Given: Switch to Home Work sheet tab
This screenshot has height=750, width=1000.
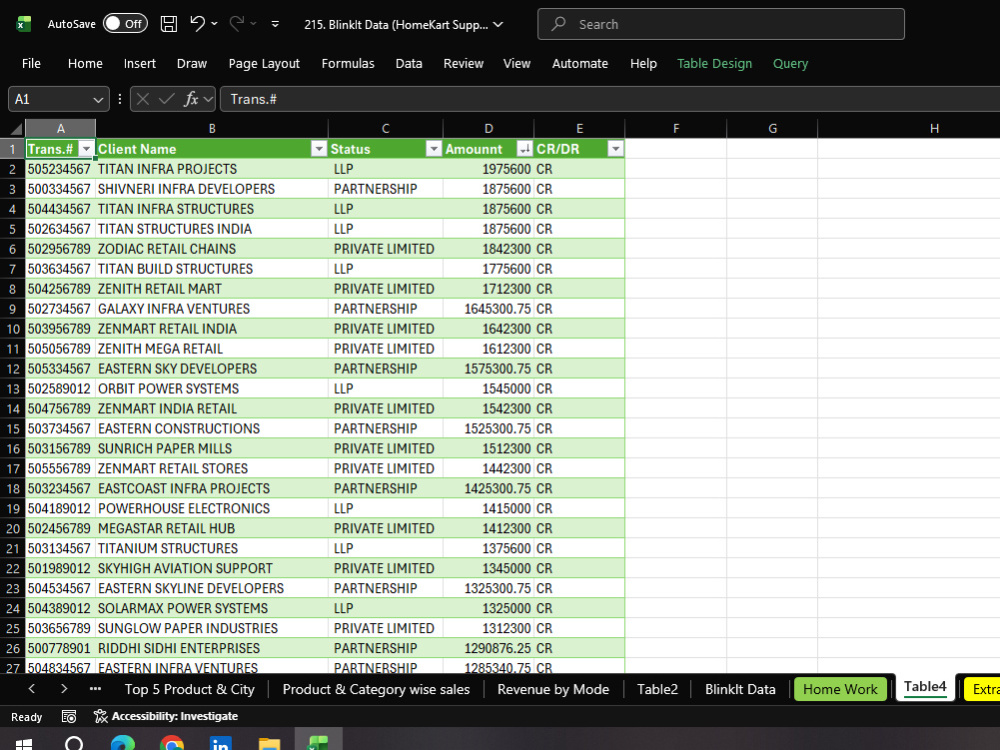Looking at the screenshot, I should (840, 689).
